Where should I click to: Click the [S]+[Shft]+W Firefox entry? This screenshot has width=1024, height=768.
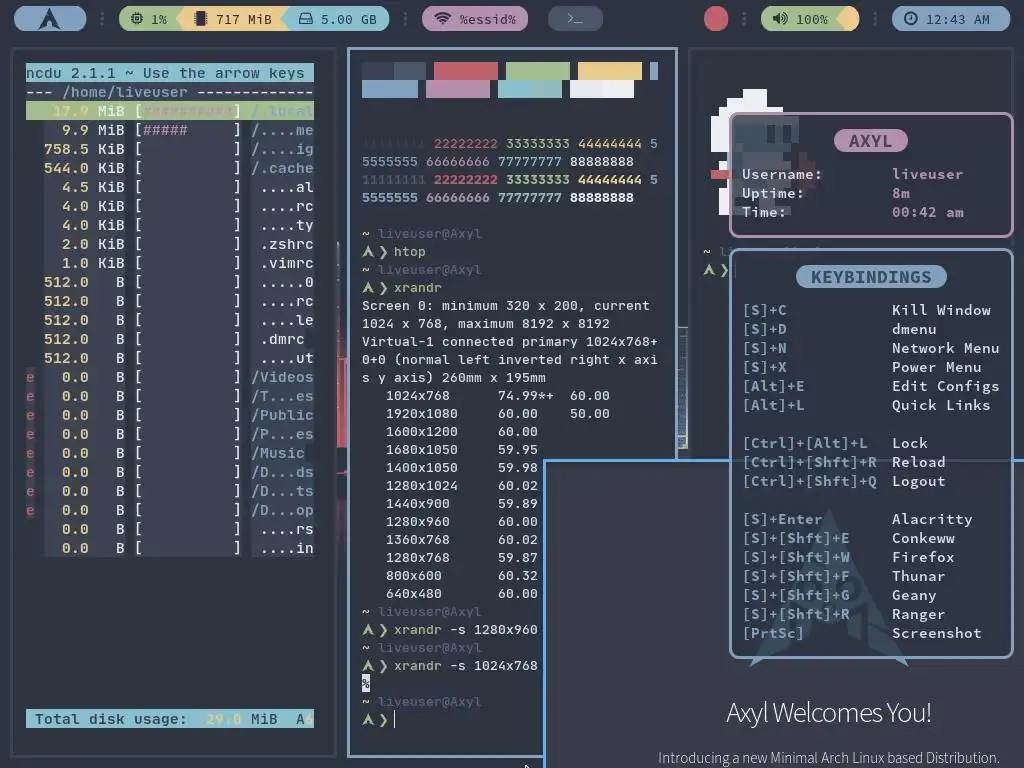pyautogui.click(x=849, y=557)
